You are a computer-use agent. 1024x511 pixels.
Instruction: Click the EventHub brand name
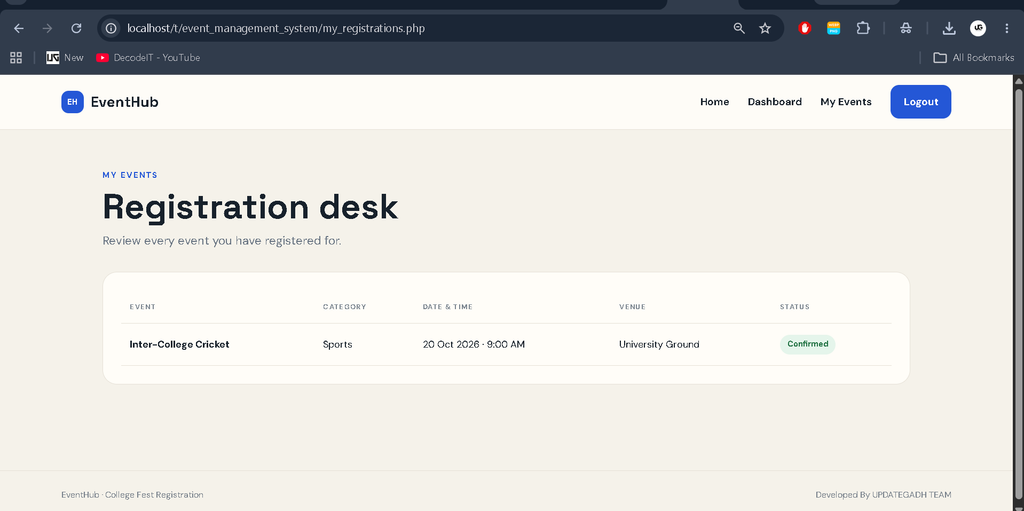point(125,102)
